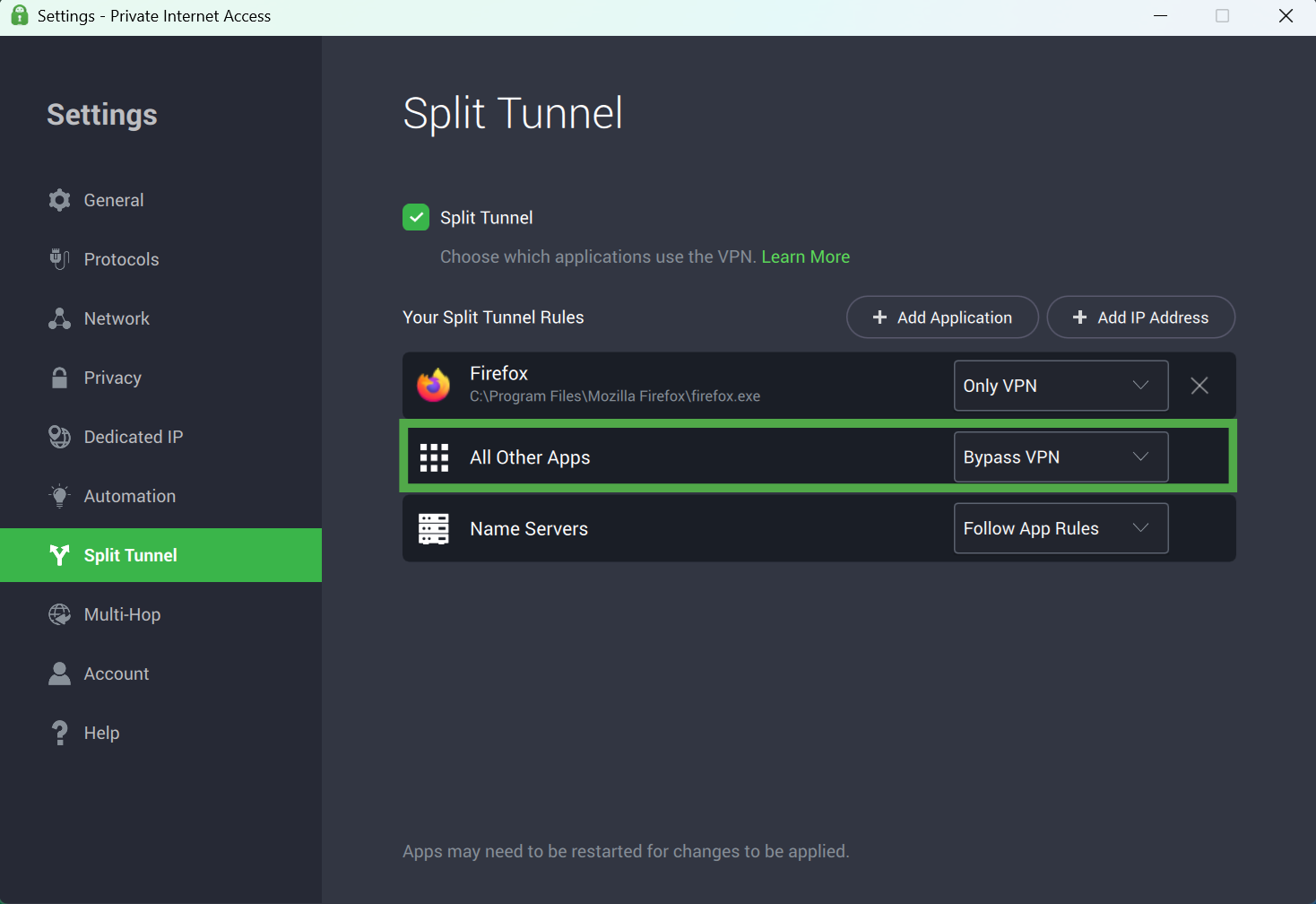Click the Name Servers rack icon
The width and height of the screenshot is (1316, 904).
[434, 529]
